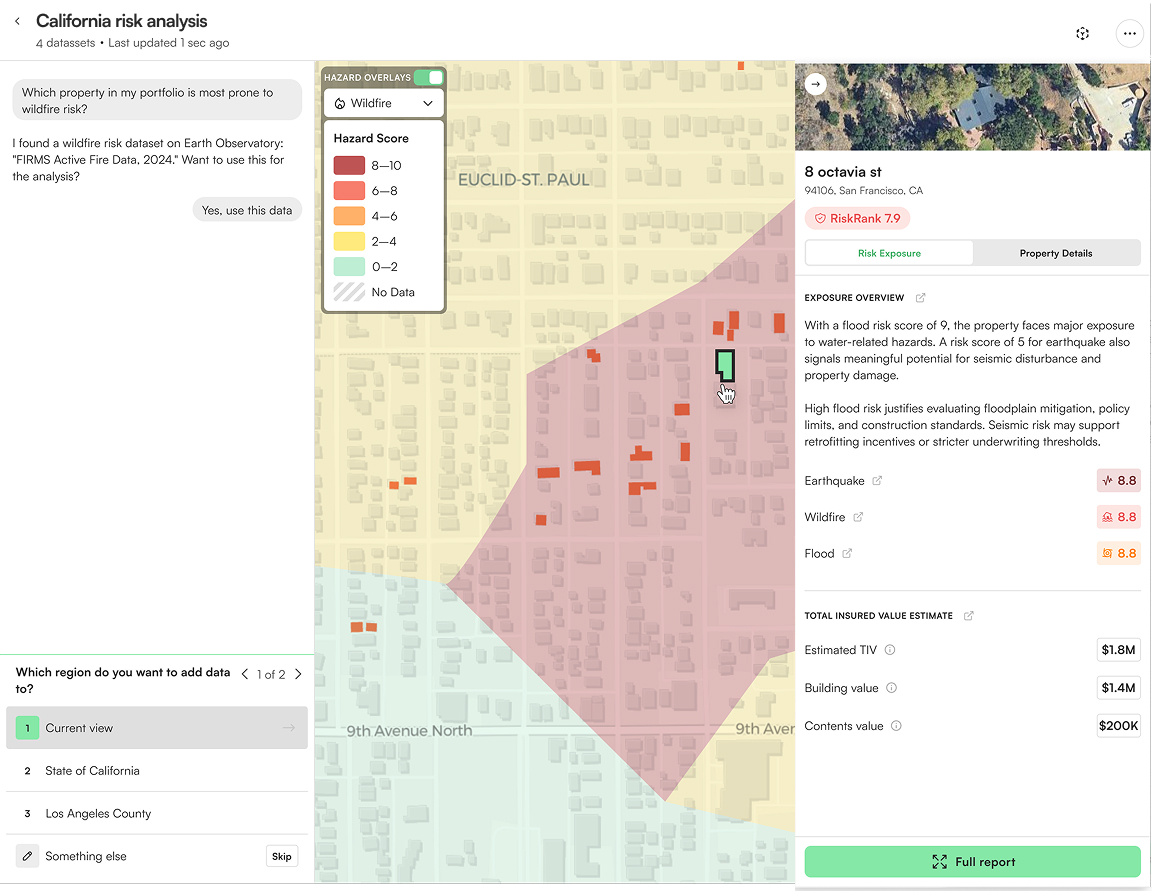Select the highlighted green property on map
Viewport: 1152px width, 891px height.
[x=725, y=365]
